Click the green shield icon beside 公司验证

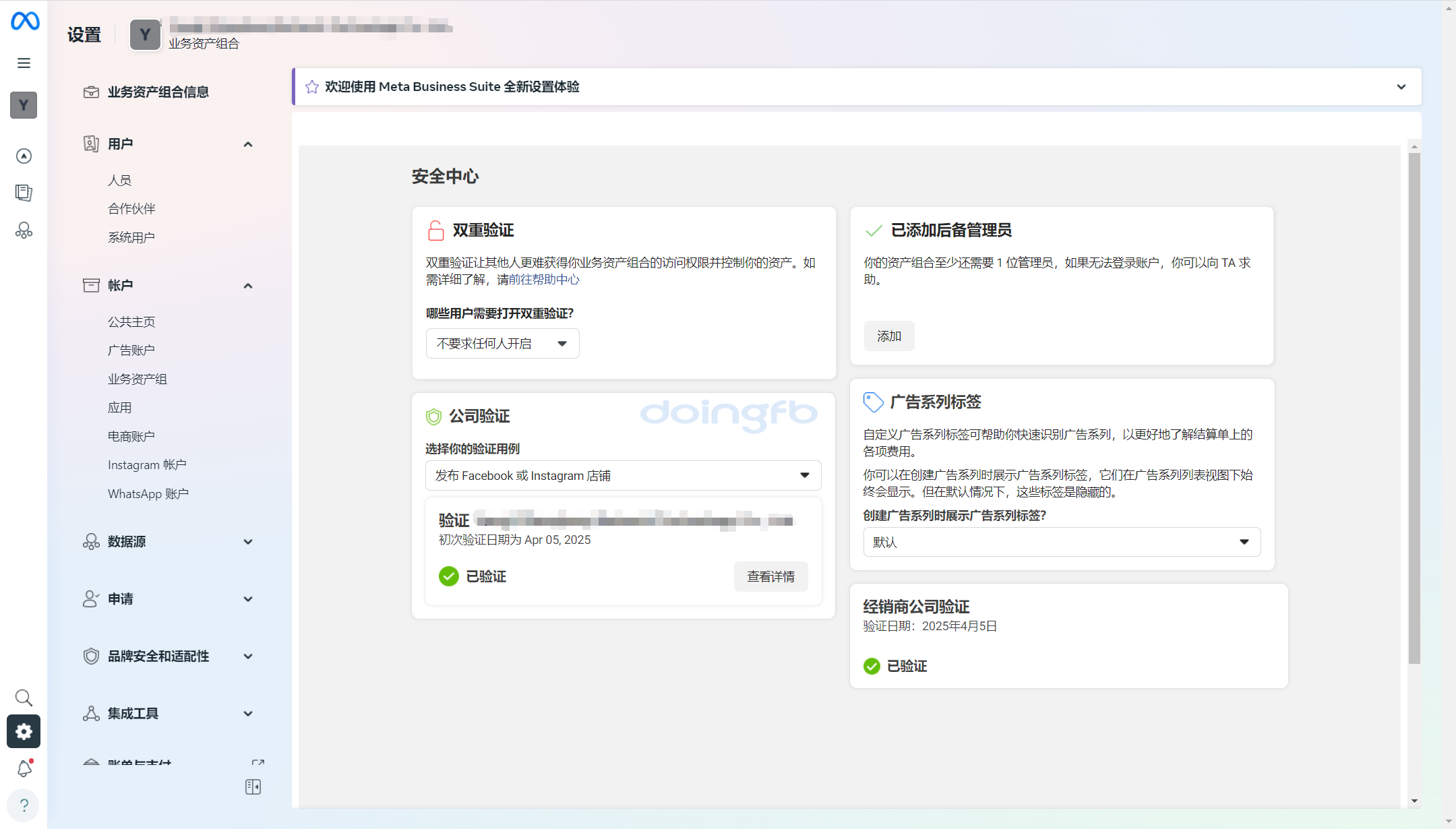pyautogui.click(x=433, y=417)
